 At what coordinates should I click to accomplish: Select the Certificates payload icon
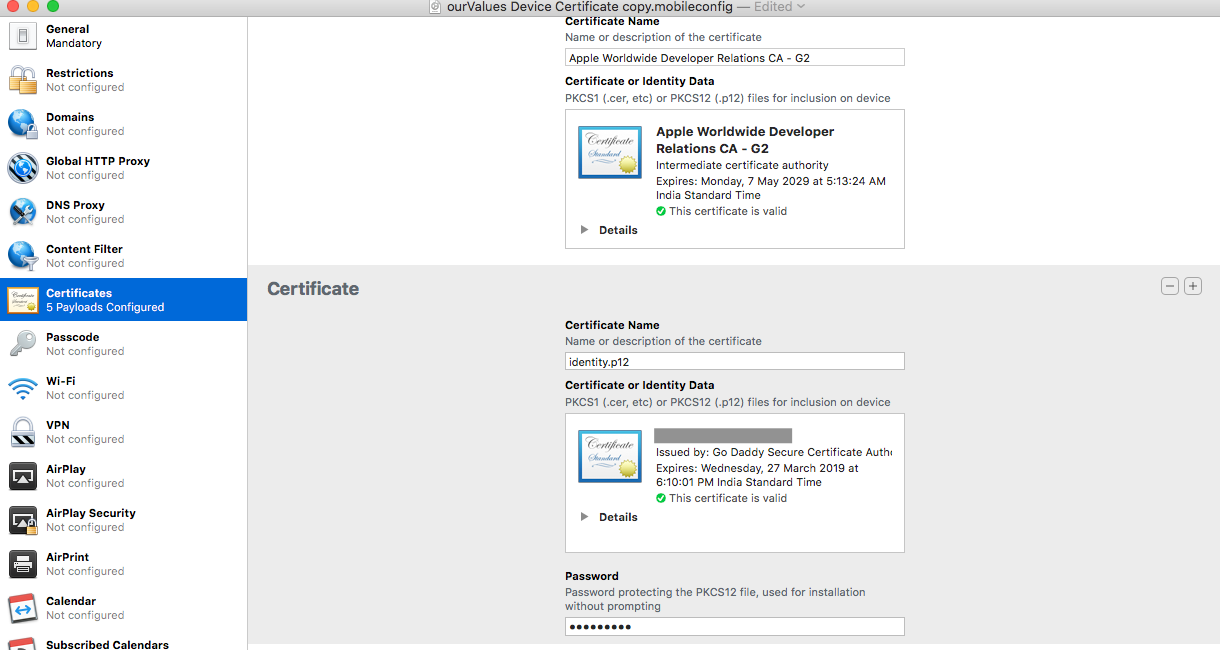[23, 300]
